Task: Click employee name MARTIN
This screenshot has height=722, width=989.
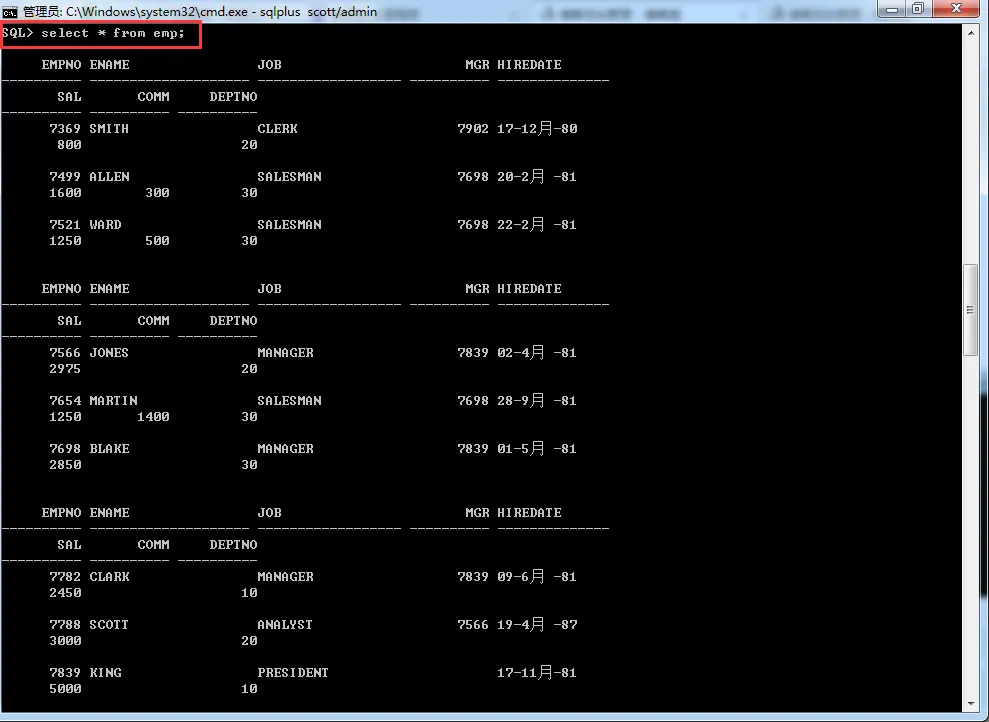Action: [114, 400]
